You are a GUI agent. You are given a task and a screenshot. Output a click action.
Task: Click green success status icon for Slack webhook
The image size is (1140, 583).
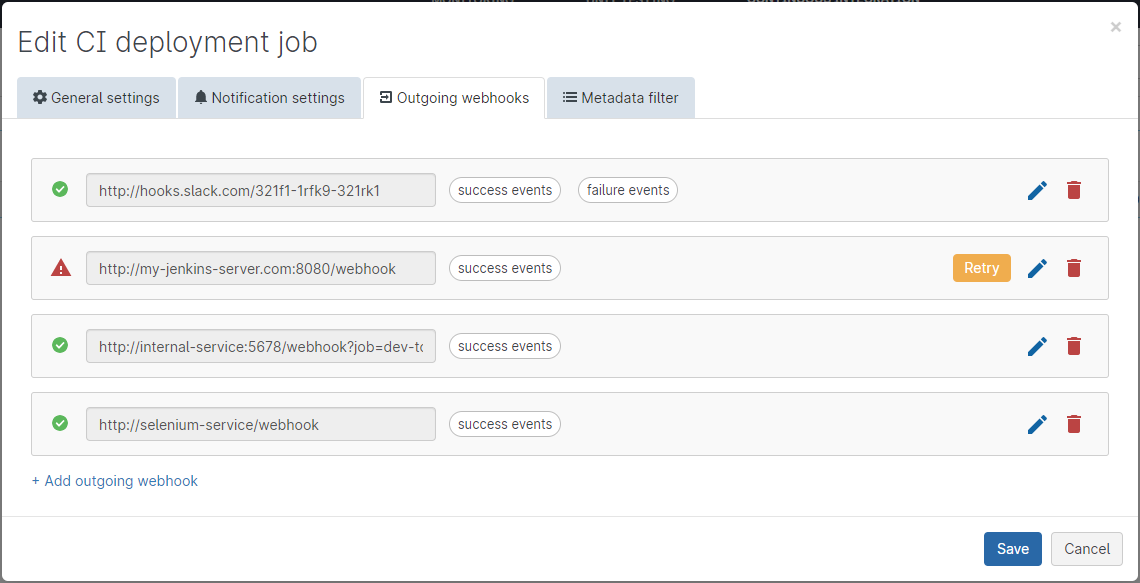click(60, 189)
